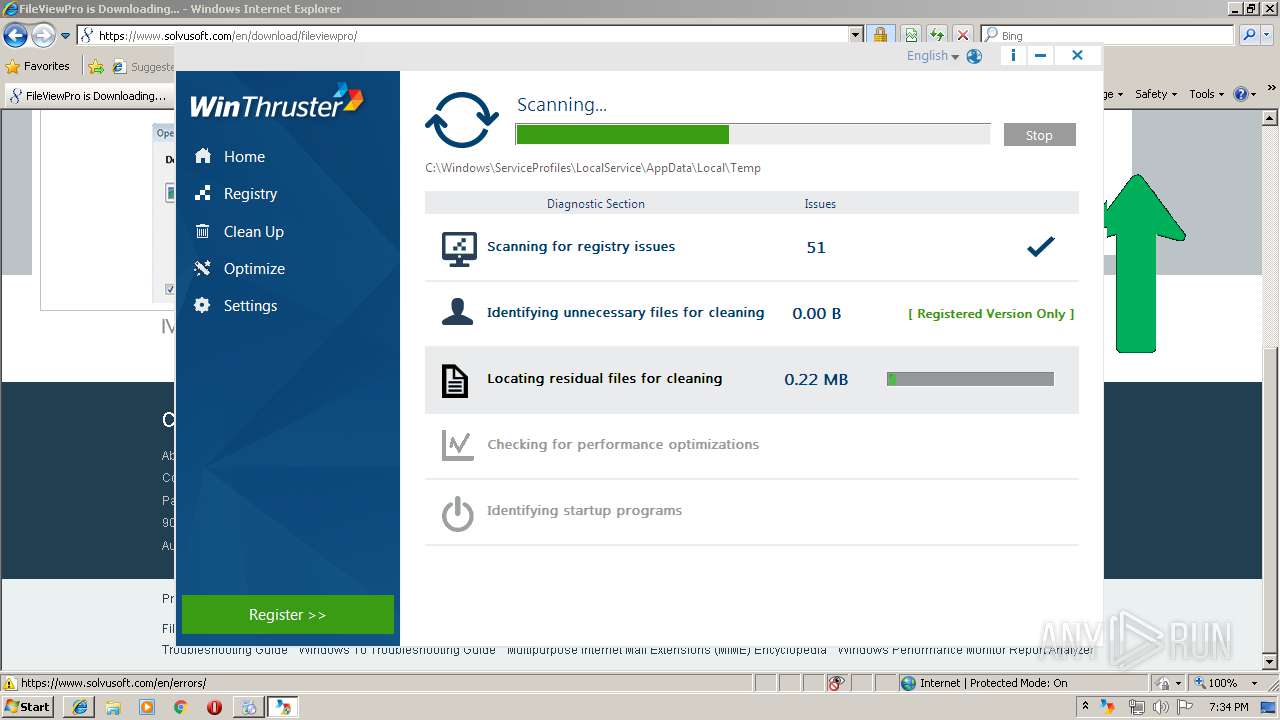This screenshot has width=1280, height=720.
Task: Click the 0.22 MB residual size value
Action: pyautogui.click(x=816, y=380)
